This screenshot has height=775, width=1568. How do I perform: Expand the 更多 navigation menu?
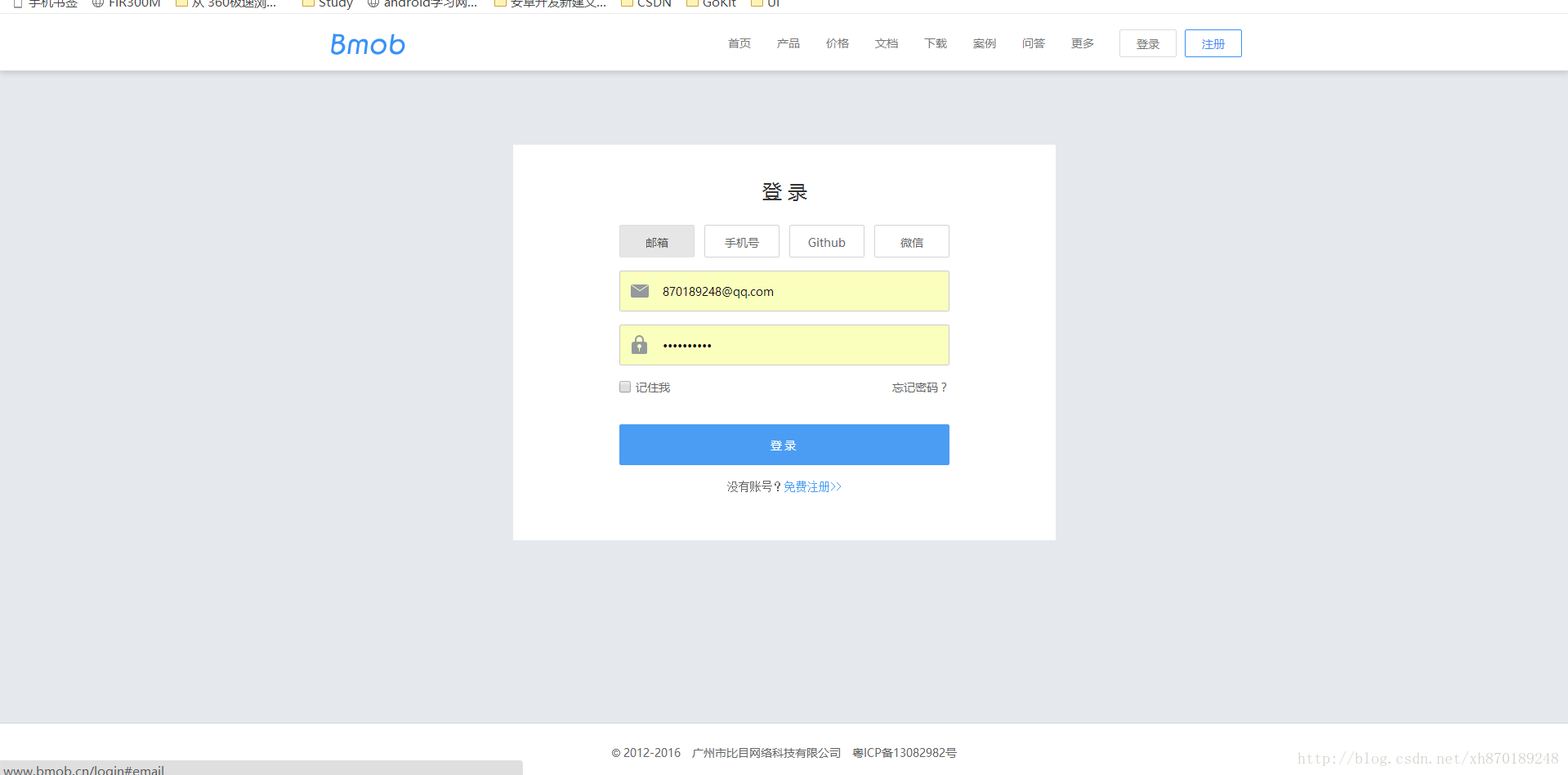click(x=1083, y=43)
